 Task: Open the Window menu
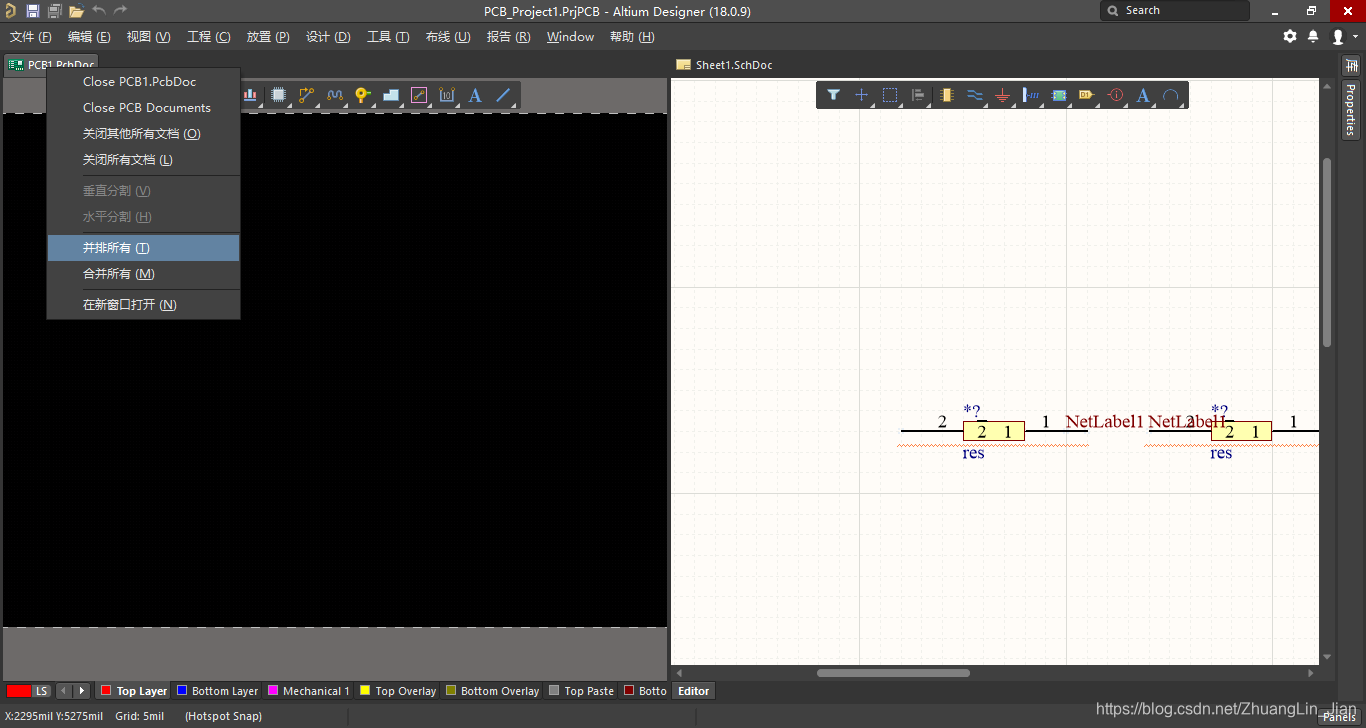(570, 37)
